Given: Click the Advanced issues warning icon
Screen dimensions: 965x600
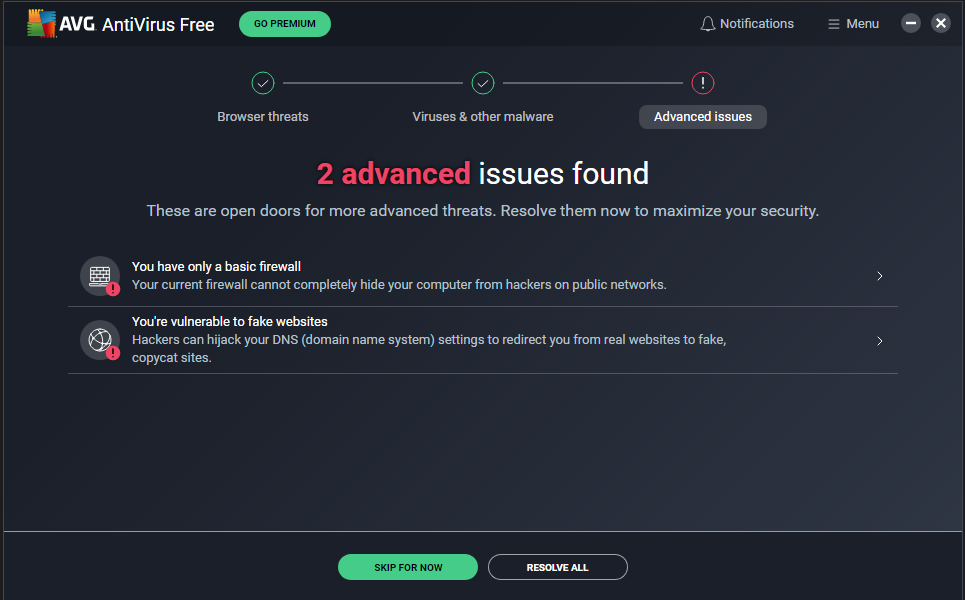Looking at the screenshot, I should (703, 82).
